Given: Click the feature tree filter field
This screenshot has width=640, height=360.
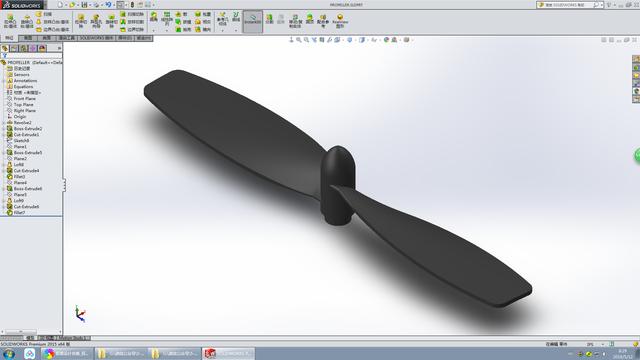Looking at the screenshot, I should (31, 56).
